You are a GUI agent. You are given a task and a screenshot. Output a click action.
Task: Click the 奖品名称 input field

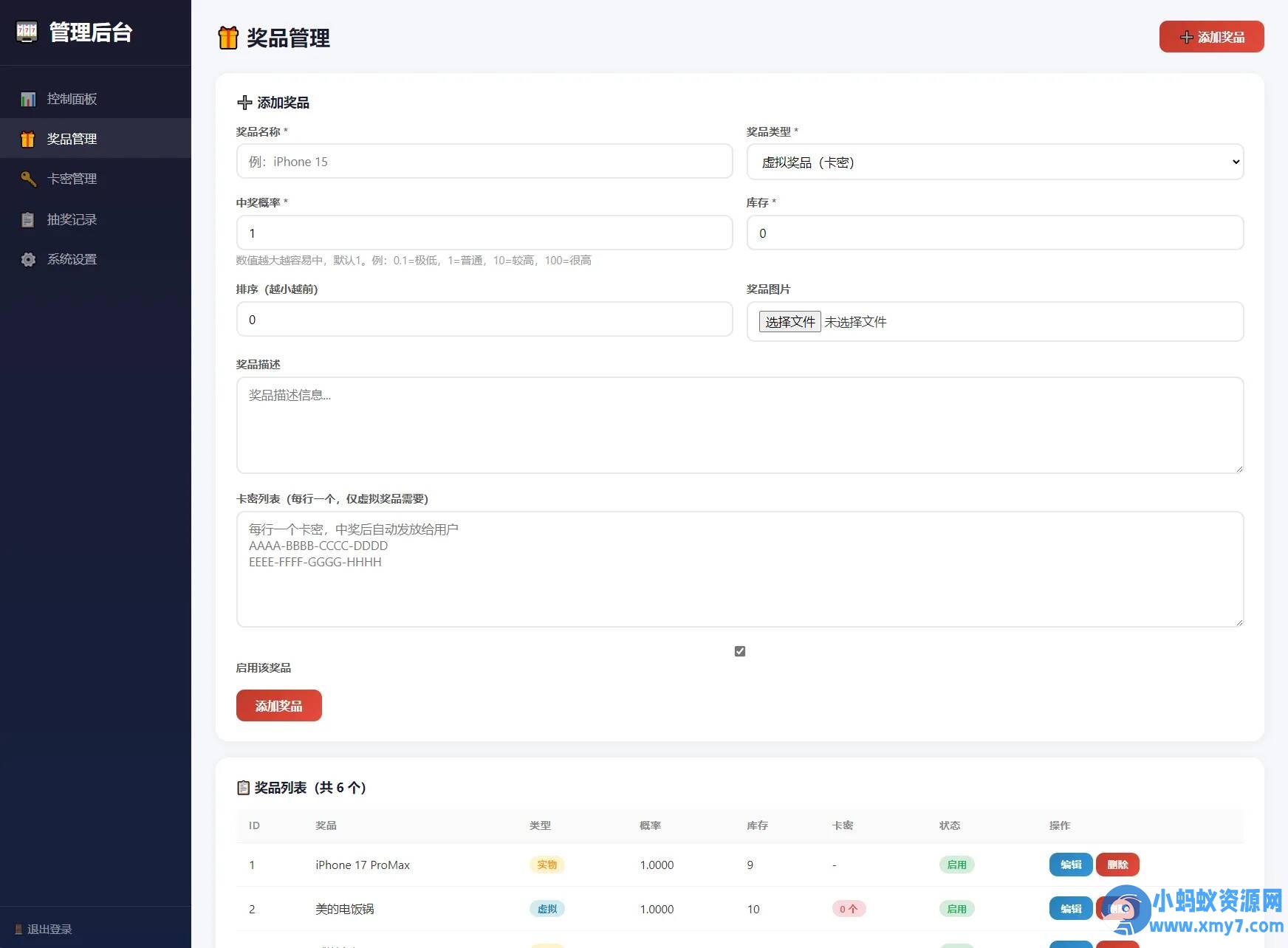click(x=484, y=161)
